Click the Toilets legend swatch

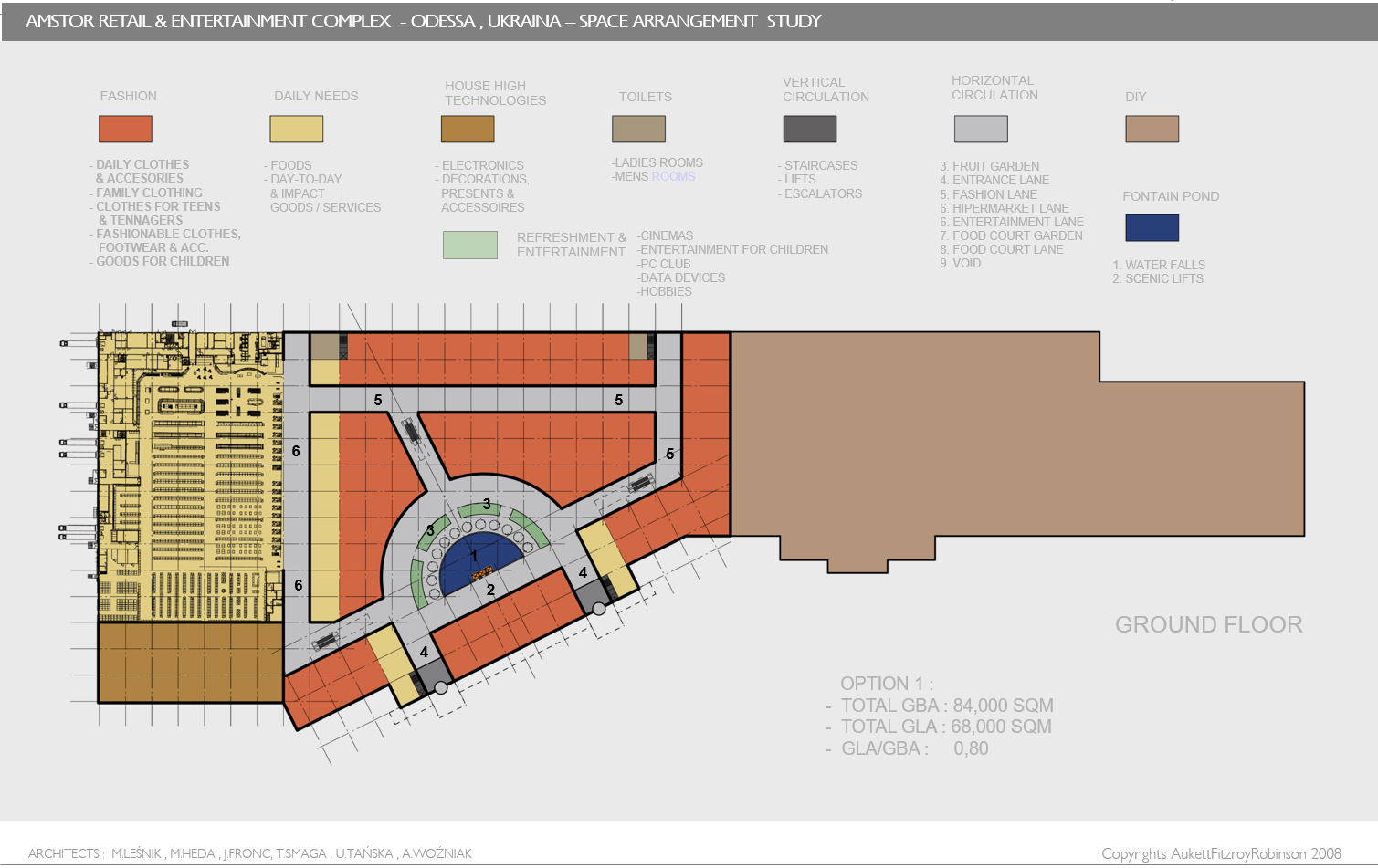(x=639, y=129)
